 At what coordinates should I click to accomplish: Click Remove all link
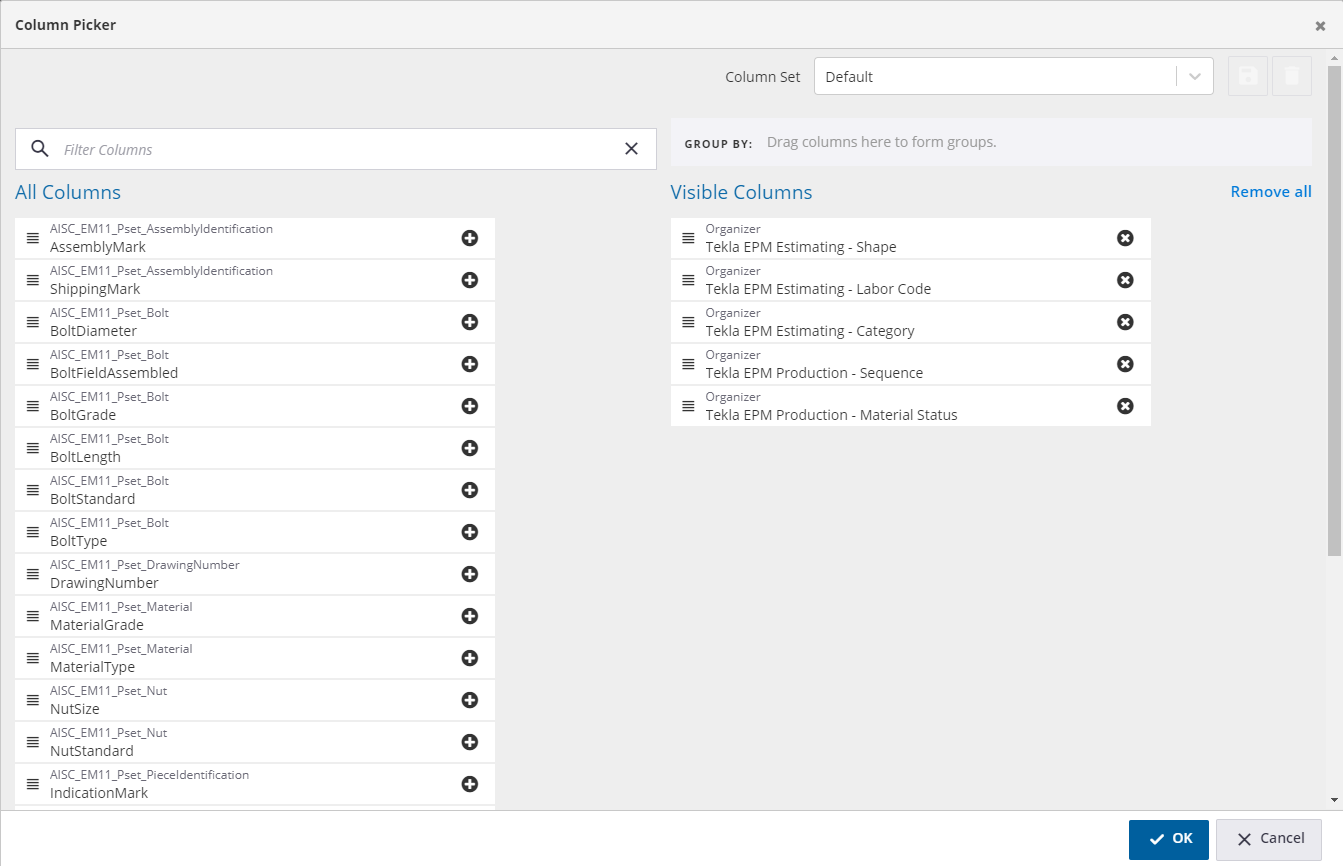(1270, 192)
